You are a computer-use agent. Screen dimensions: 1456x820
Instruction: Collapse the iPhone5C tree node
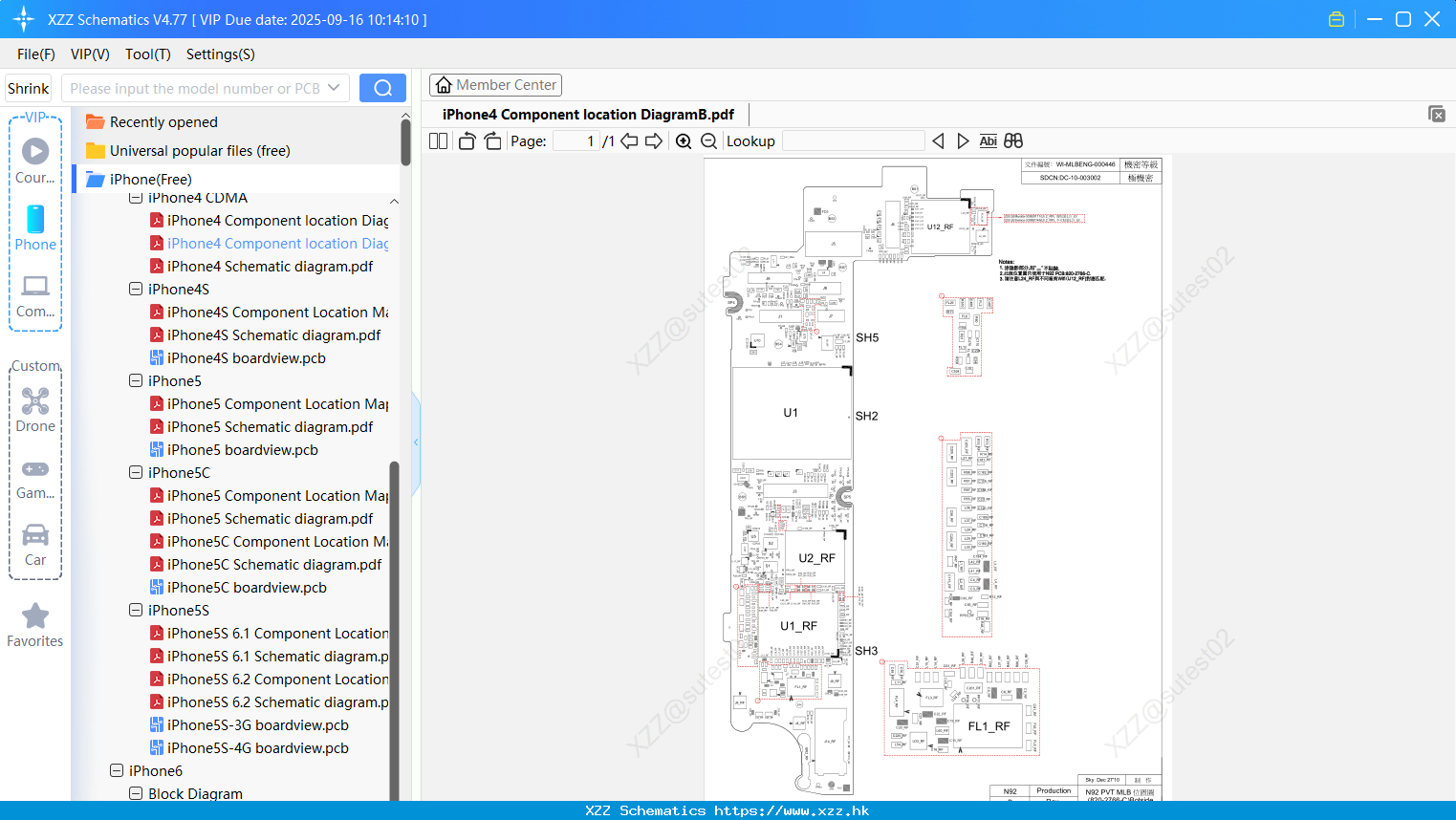tap(136, 472)
